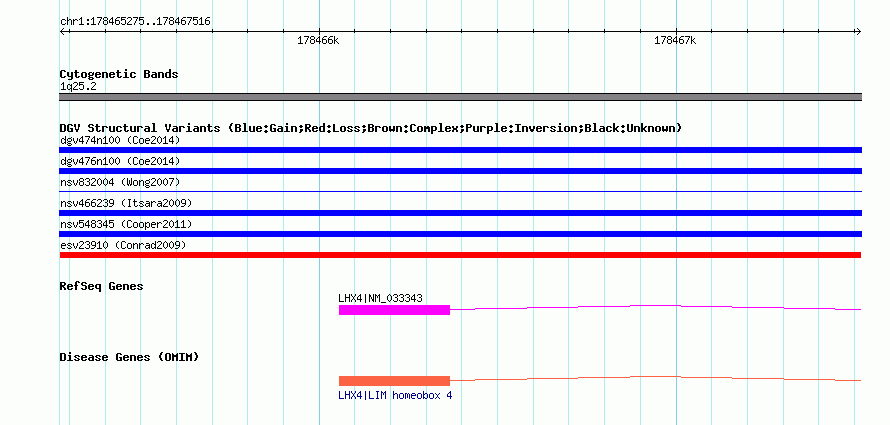Image resolution: width=890 pixels, height=425 pixels.
Task: Click the nsv466239 (Itsara2009) variant label
Action: 126,203
